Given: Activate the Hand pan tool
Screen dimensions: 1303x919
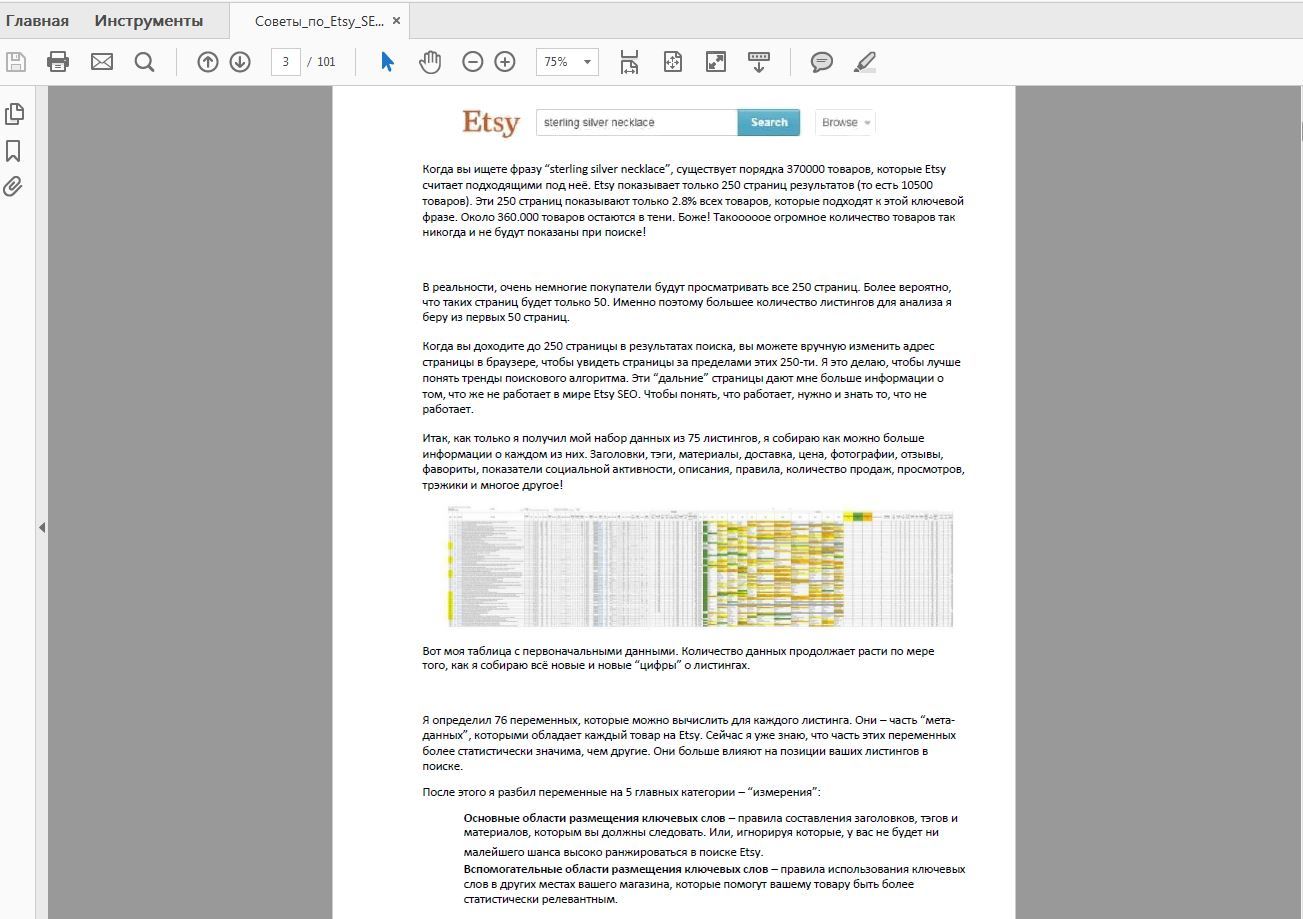Looking at the screenshot, I should (x=430, y=62).
